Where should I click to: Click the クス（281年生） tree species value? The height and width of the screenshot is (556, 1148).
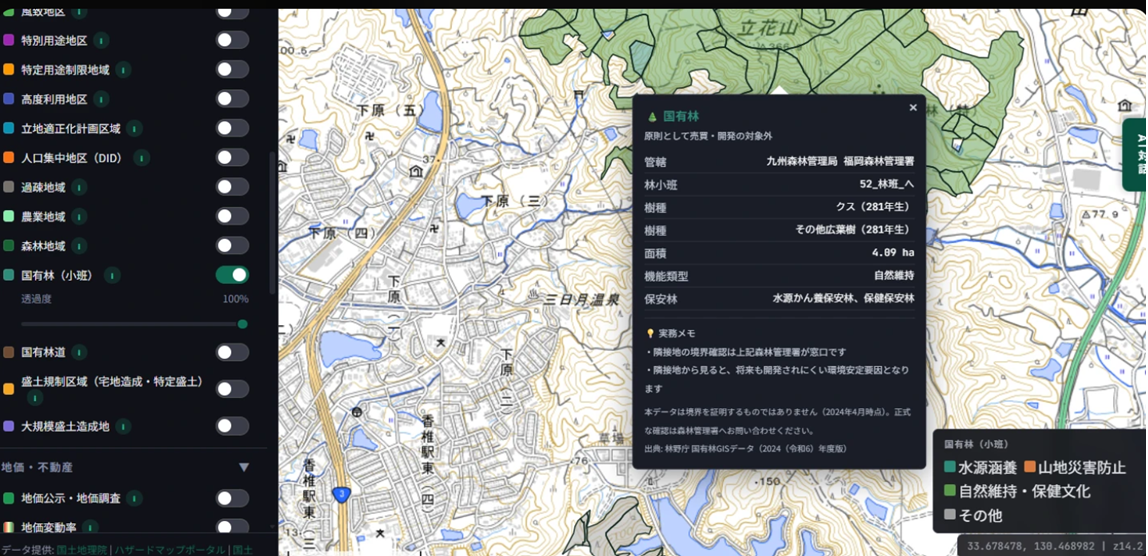pos(875,207)
